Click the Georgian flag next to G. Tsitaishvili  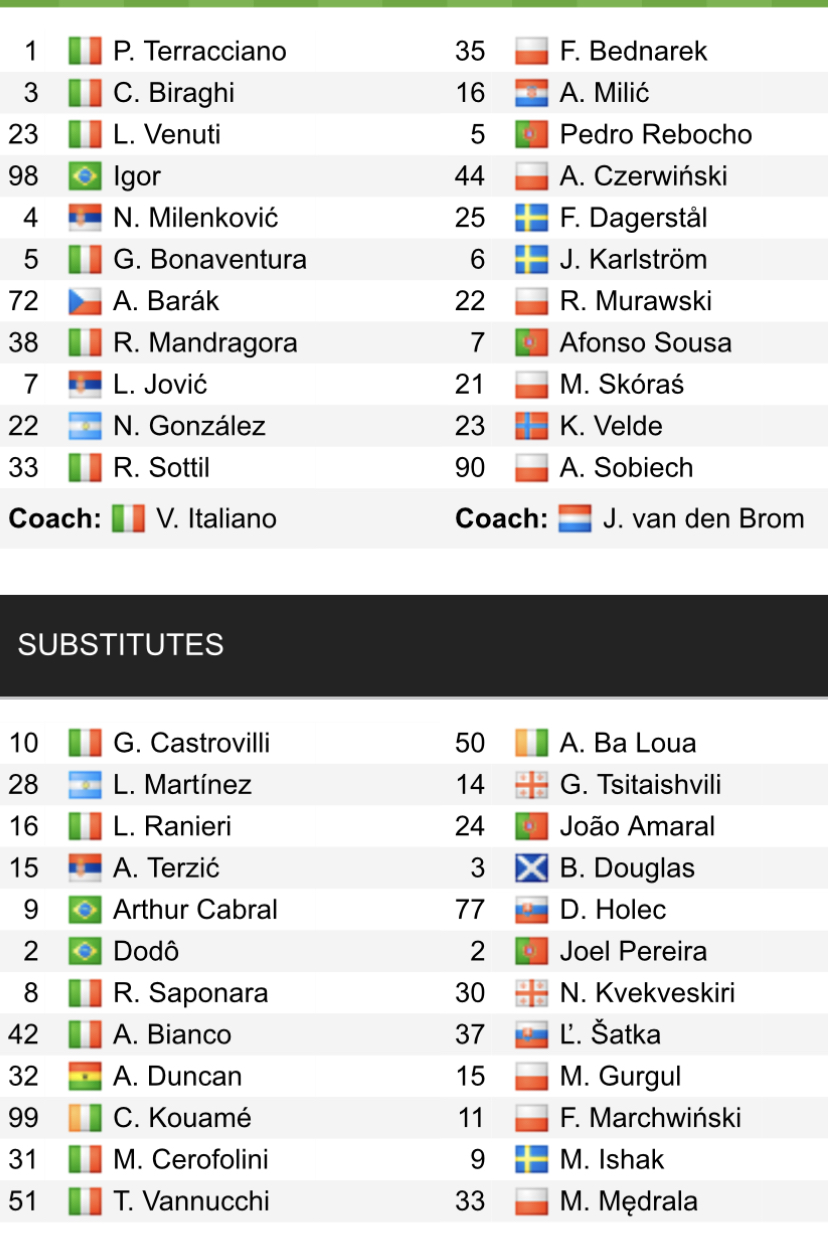pos(531,785)
